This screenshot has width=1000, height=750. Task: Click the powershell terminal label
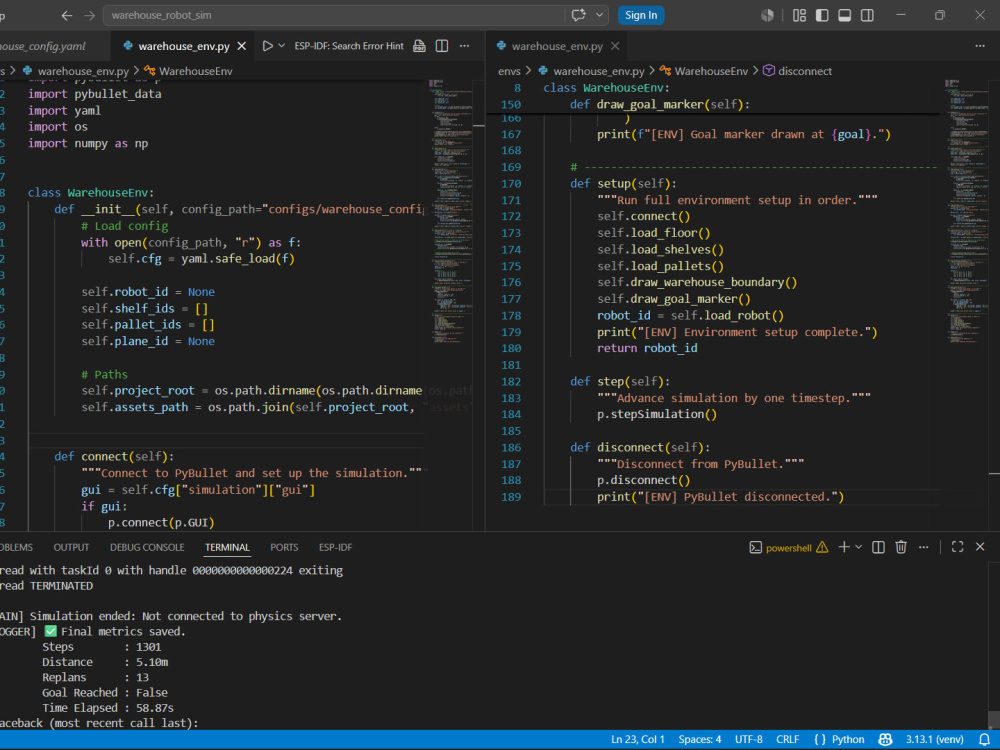tap(788, 548)
